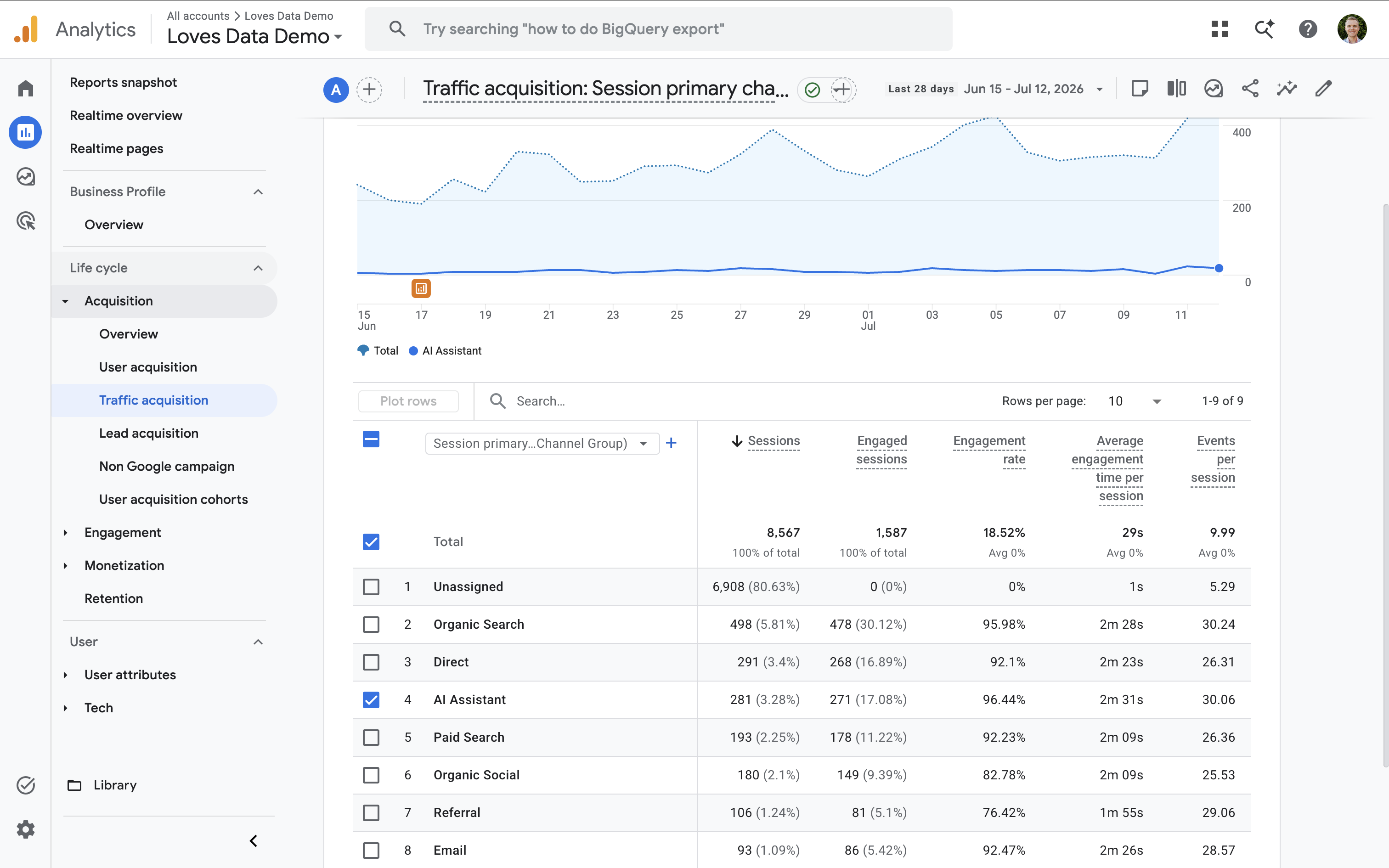This screenshot has width=1389, height=868.
Task: Open the Non Google campaign report
Action: coord(166,466)
